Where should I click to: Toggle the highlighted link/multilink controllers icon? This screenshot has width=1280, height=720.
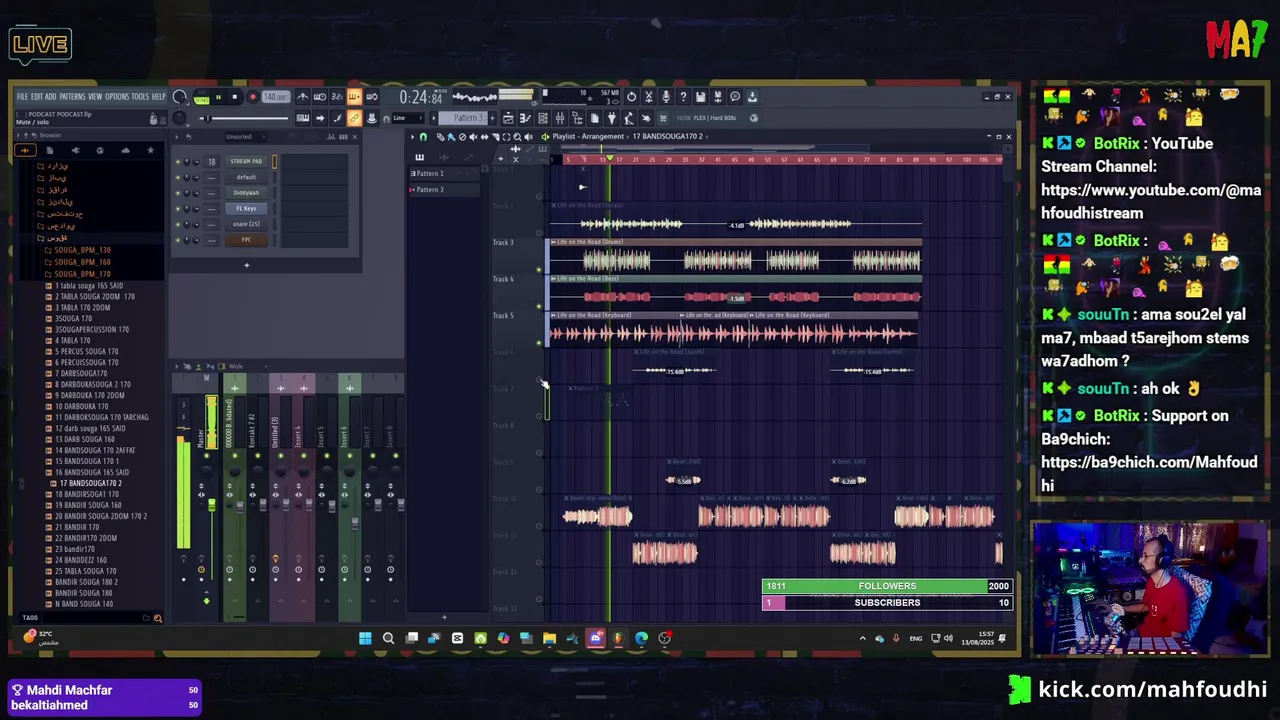[354, 118]
